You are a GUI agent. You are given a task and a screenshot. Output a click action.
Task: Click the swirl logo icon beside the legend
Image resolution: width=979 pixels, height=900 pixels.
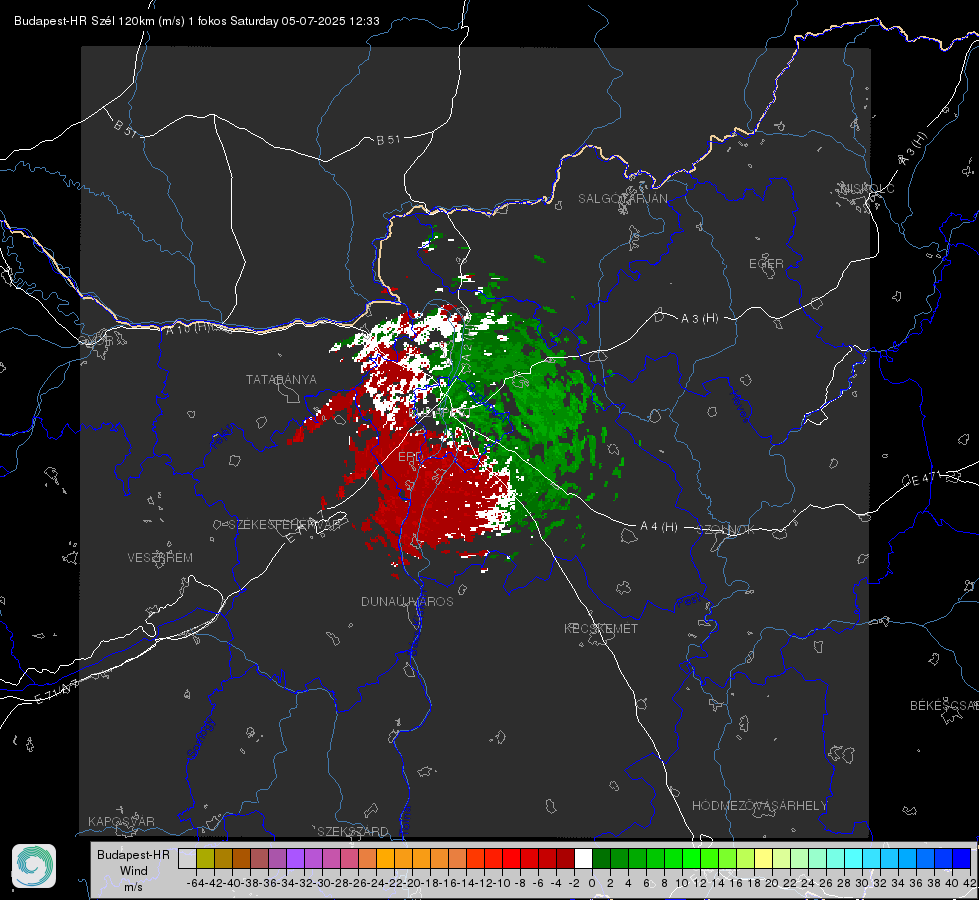(34, 866)
